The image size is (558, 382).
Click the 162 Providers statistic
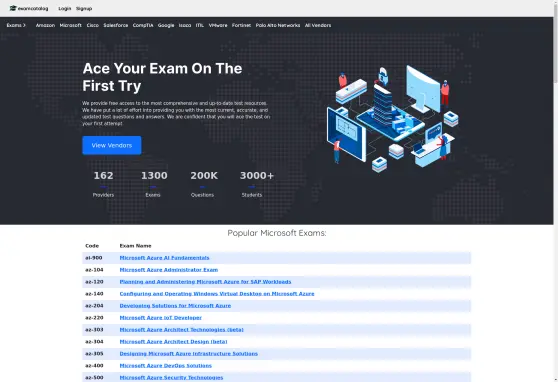pyautogui.click(x=103, y=184)
